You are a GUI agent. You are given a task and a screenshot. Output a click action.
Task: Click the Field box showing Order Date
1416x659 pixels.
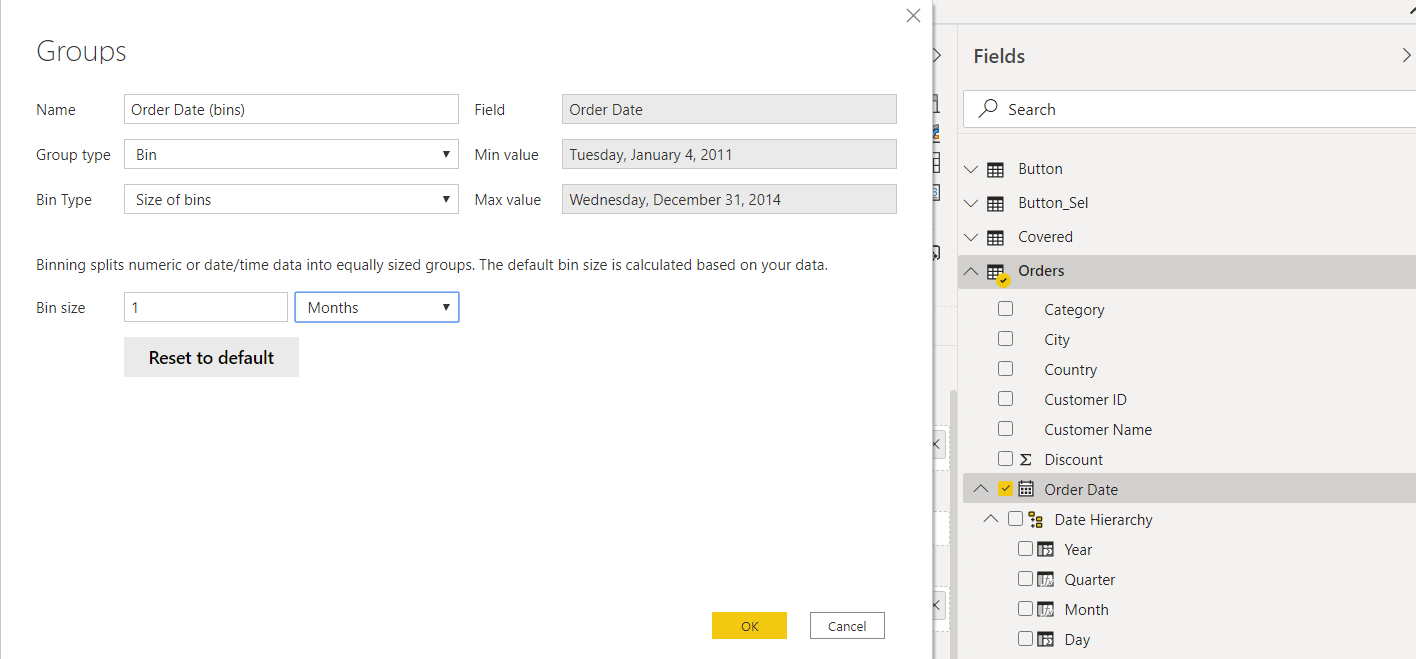[x=729, y=110]
